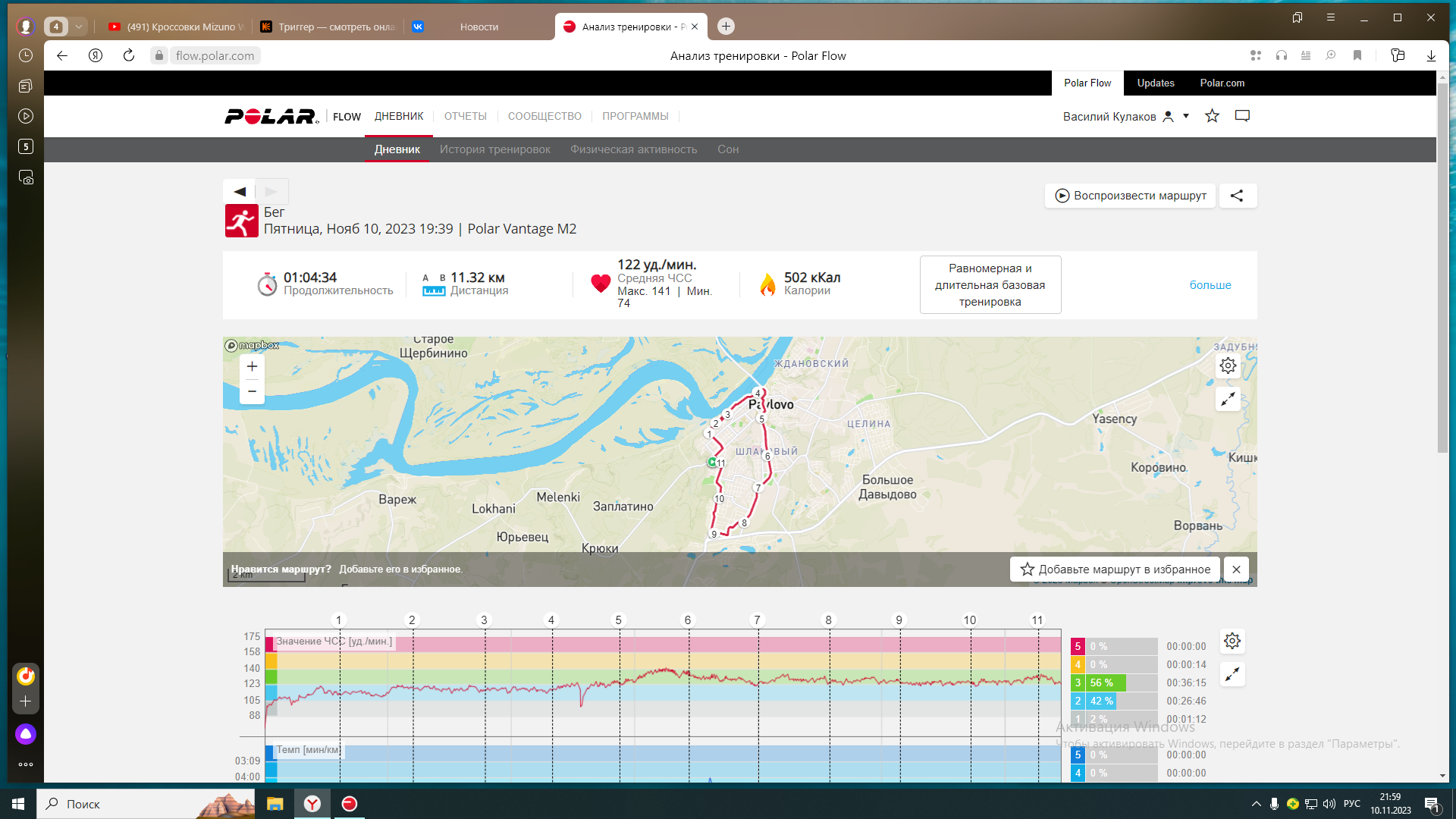Close the Анализ тренировки tab
Viewport: 1456px width, 819px height.
(x=695, y=27)
